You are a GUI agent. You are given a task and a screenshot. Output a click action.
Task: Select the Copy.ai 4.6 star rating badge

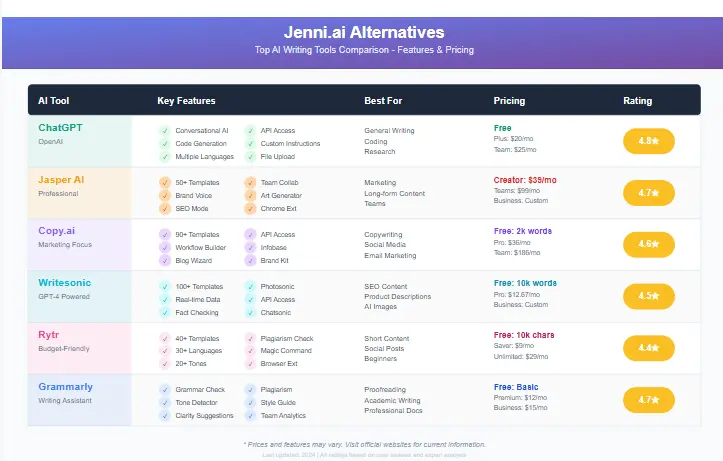pos(649,244)
